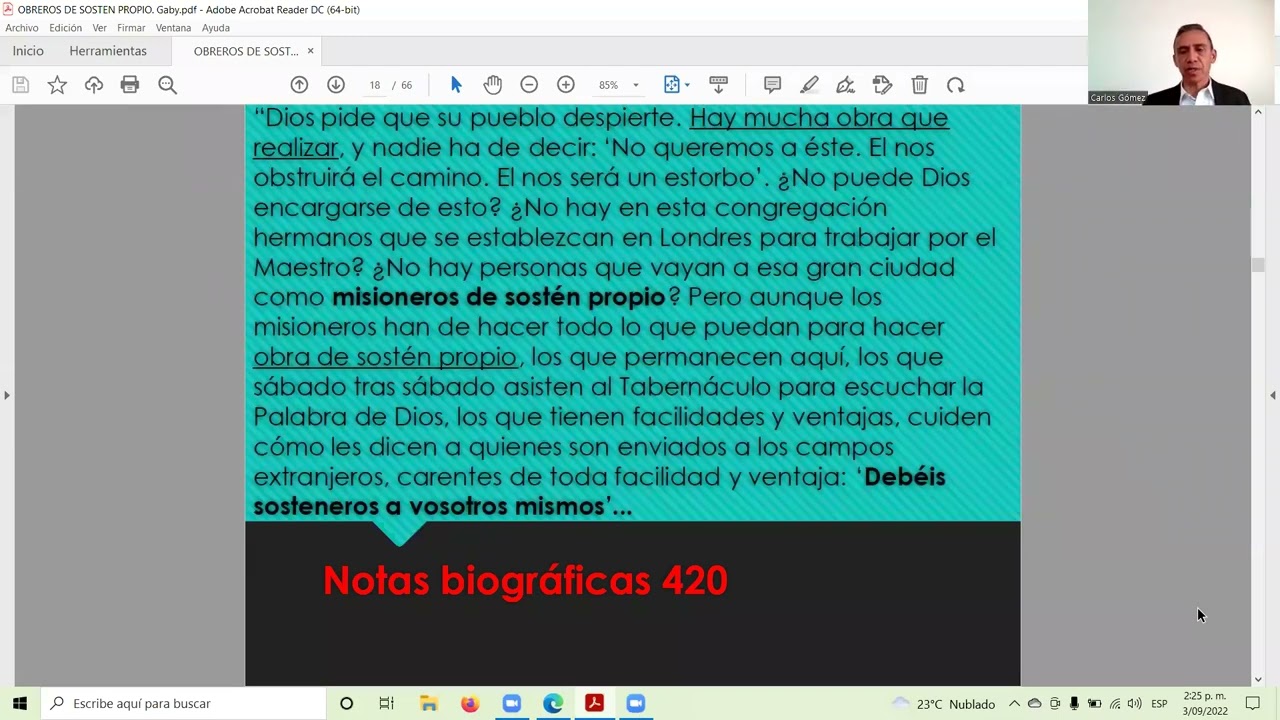Image resolution: width=1280 pixels, height=720 pixels.
Task: Open scrolling mode keyboard icon
Action: click(718, 85)
